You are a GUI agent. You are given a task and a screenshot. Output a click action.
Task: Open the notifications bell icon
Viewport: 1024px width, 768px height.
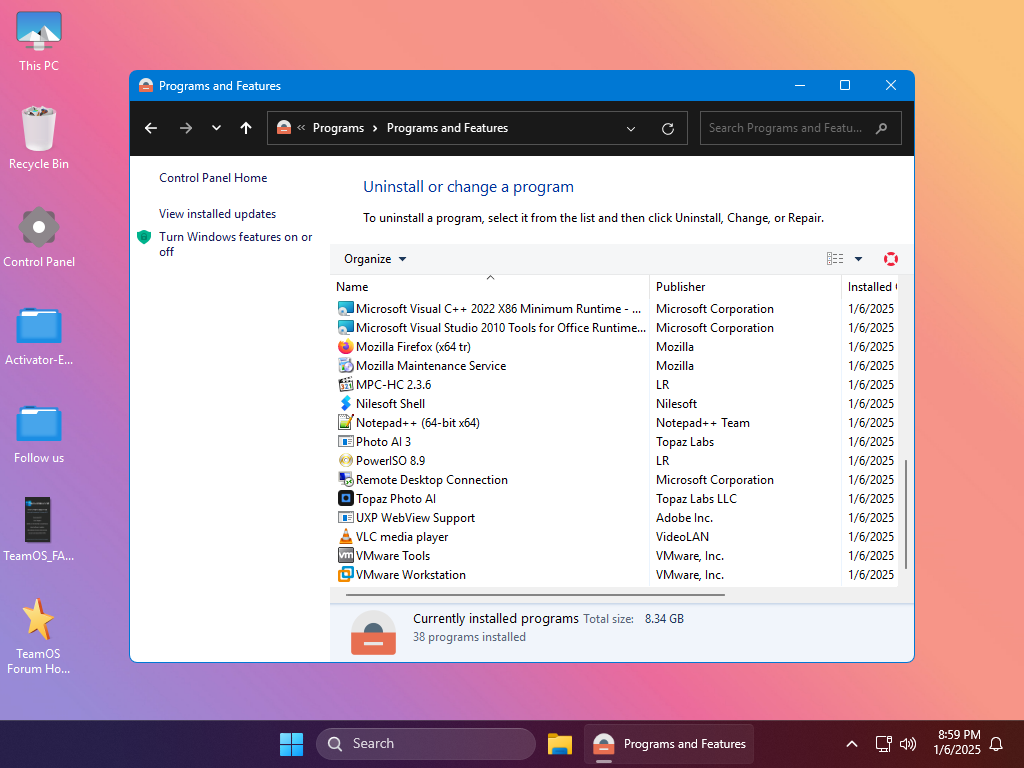tap(997, 744)
